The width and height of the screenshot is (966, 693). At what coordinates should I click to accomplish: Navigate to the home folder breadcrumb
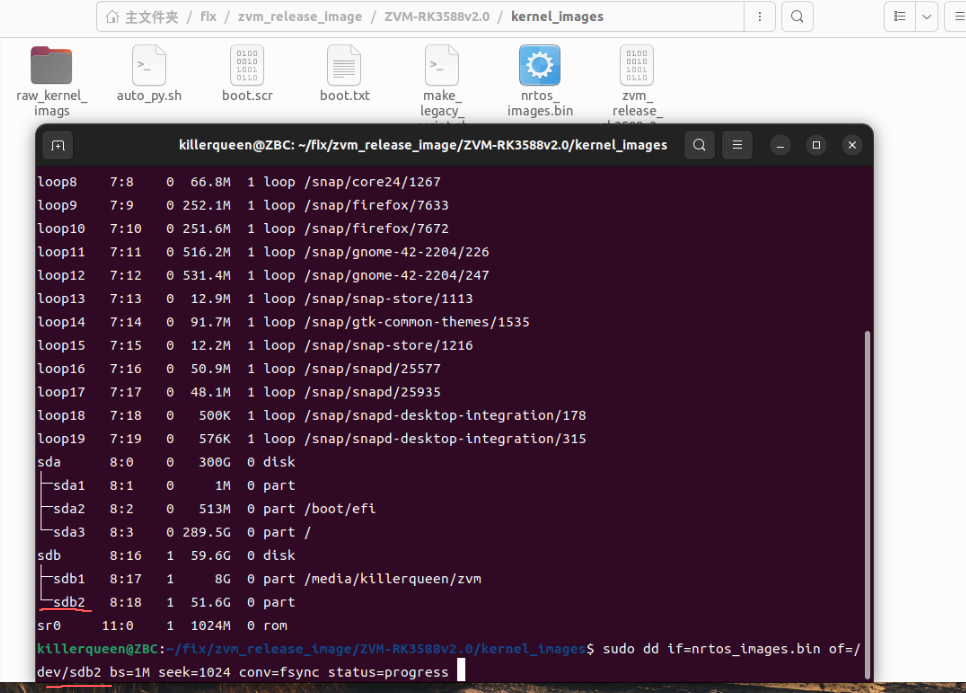pyautogui.click(x=142, y=17)
